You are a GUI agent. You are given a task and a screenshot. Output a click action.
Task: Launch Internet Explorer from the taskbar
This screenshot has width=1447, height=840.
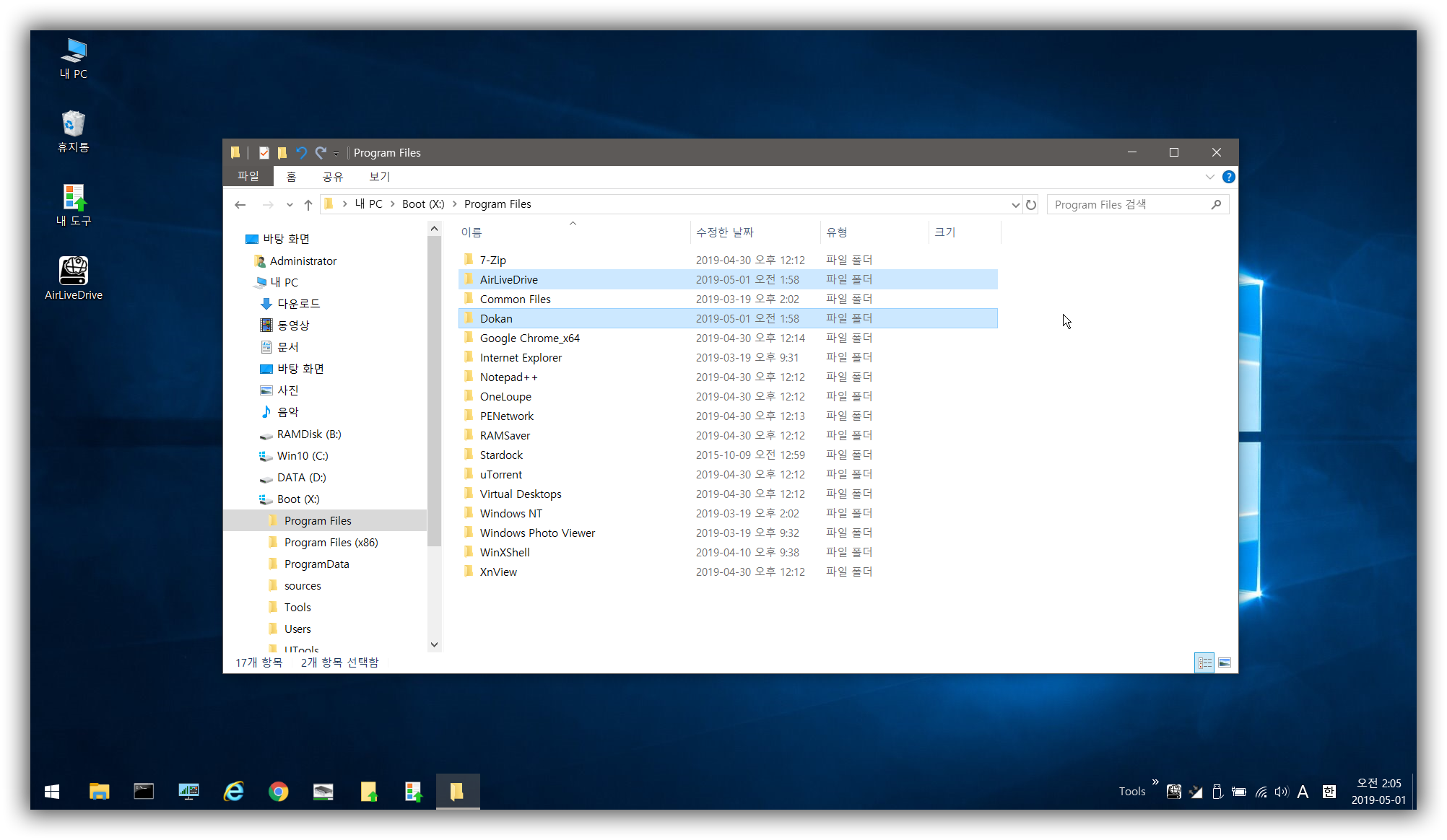tap(234, 792)
